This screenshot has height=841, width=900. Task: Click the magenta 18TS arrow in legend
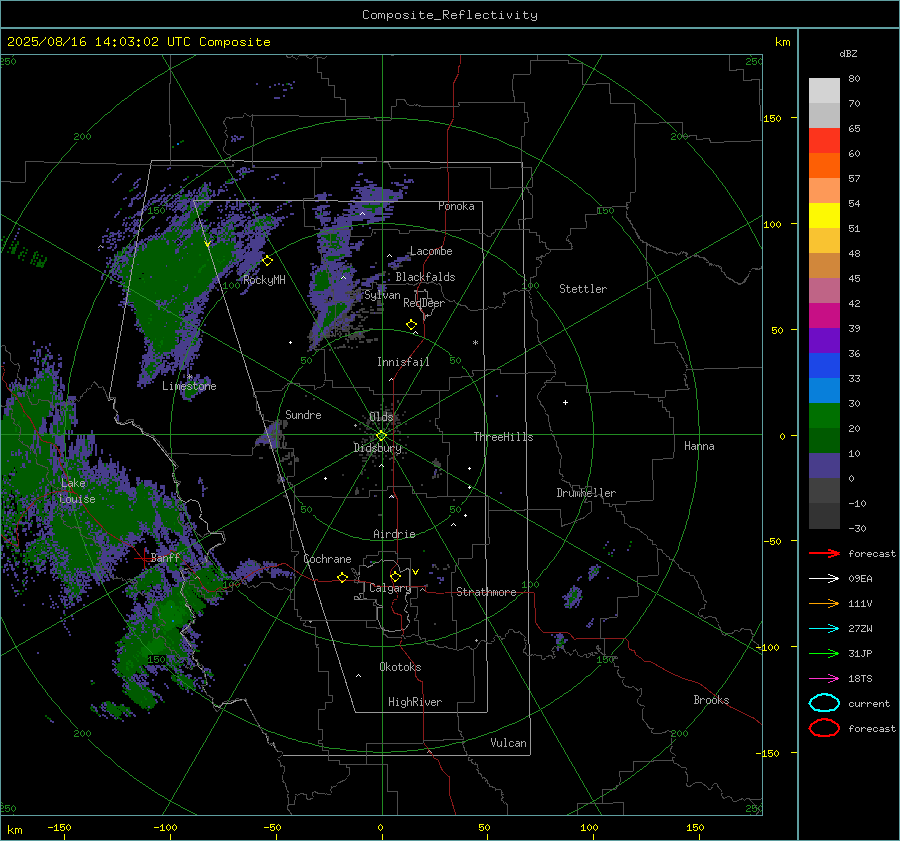[824, 679]
